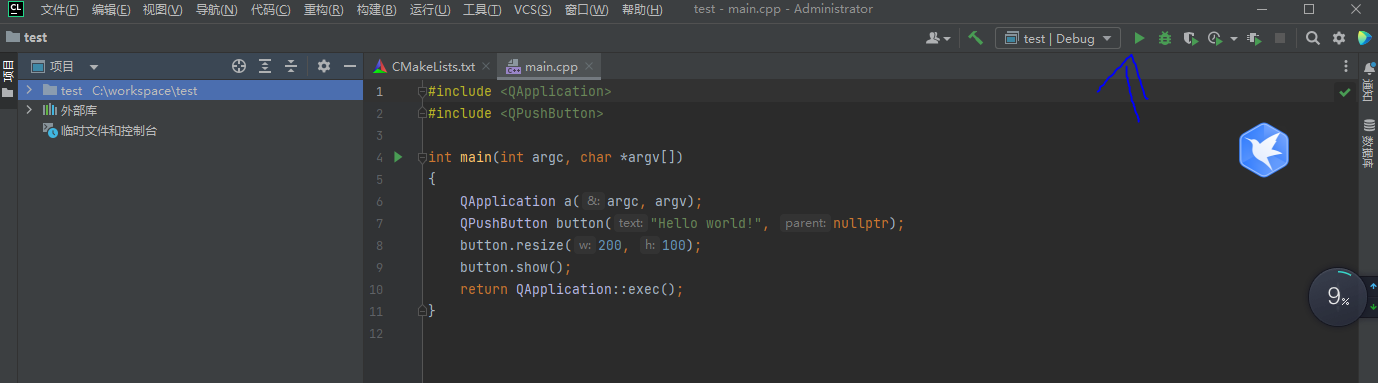
Task: Click the grey Stop button in toolbar
Action: [x=1280, y=38]
